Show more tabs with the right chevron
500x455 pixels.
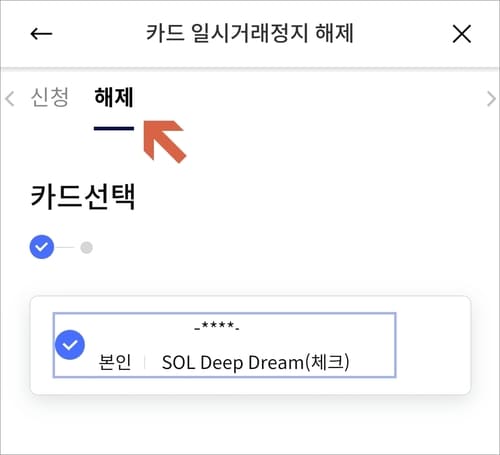click(491, 99)
